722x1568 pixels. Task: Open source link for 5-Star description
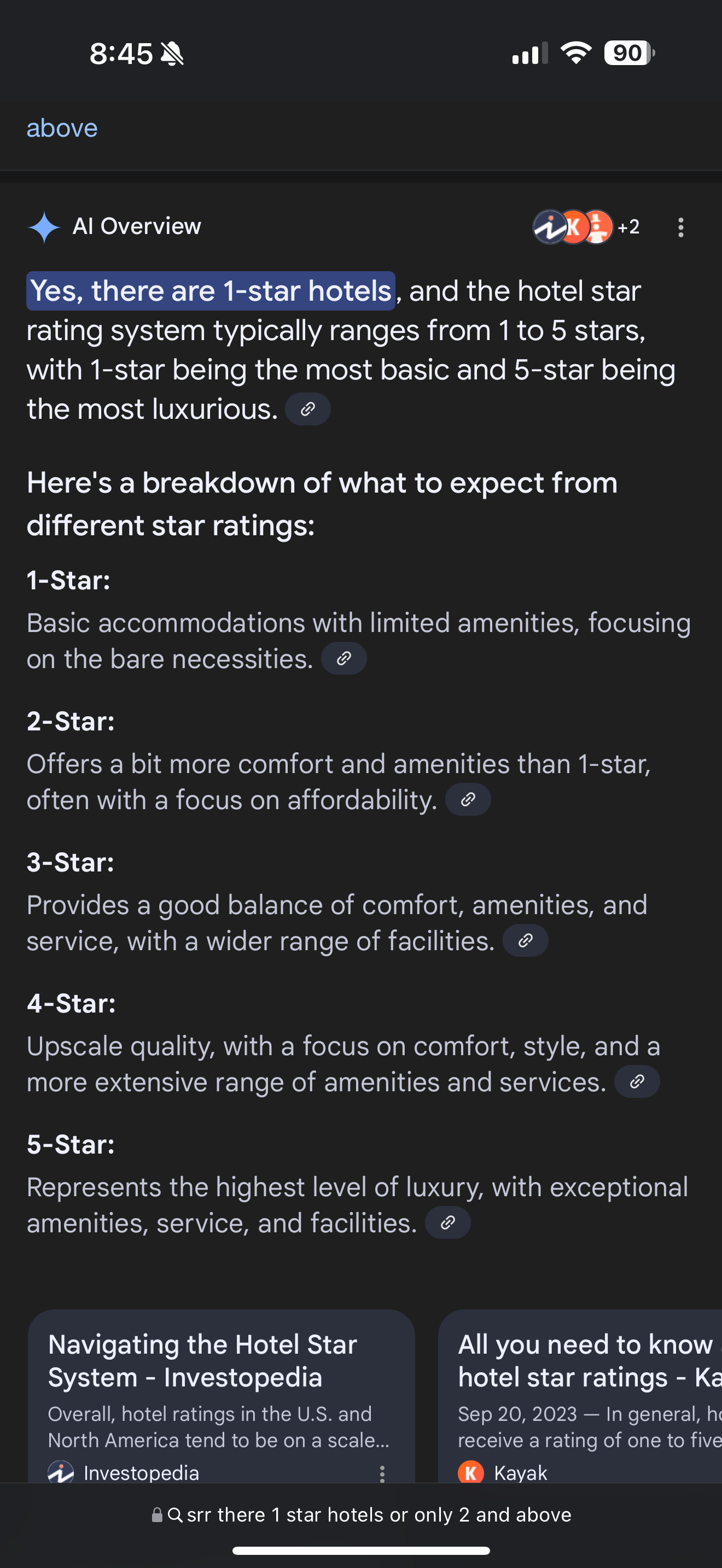[447, 1223]
